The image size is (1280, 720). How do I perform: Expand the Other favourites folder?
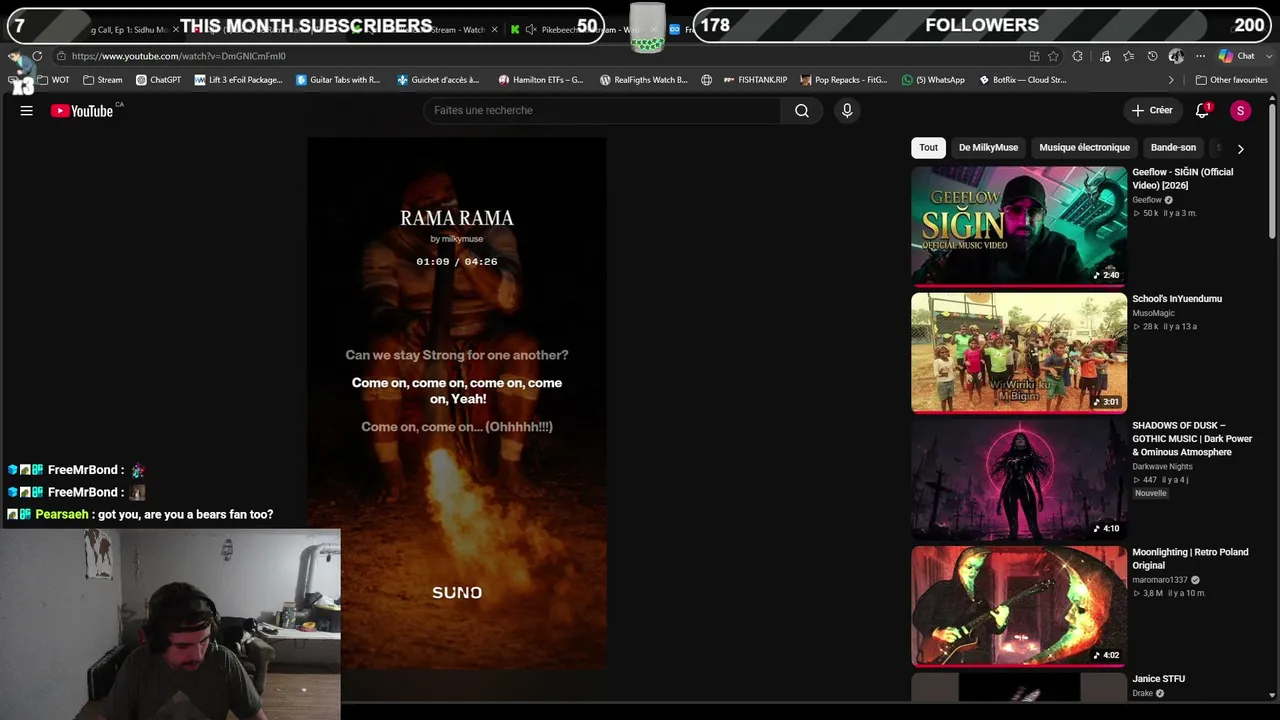(1231, 80)
